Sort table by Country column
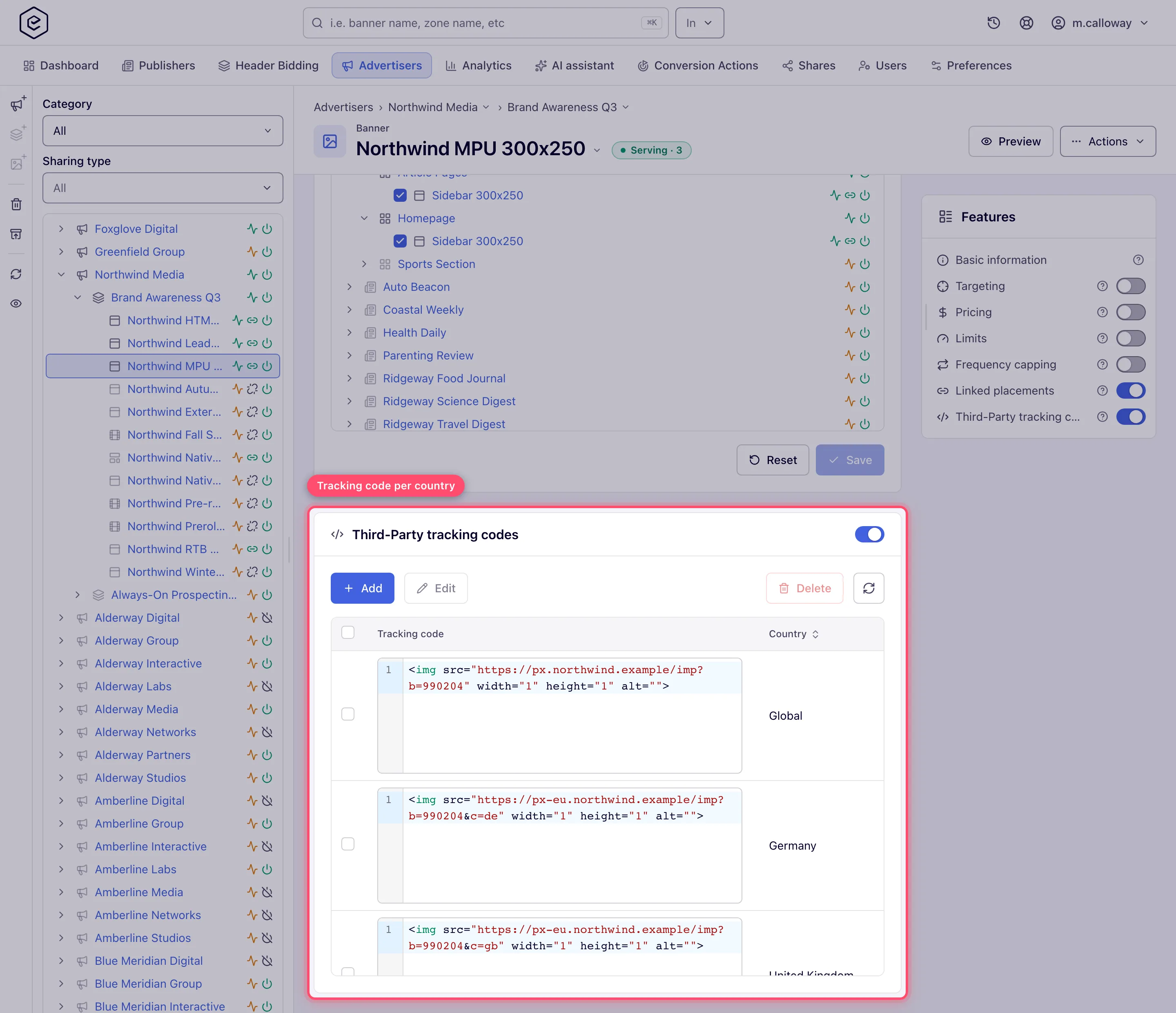1176x1013 pixels. click(793, 634)
